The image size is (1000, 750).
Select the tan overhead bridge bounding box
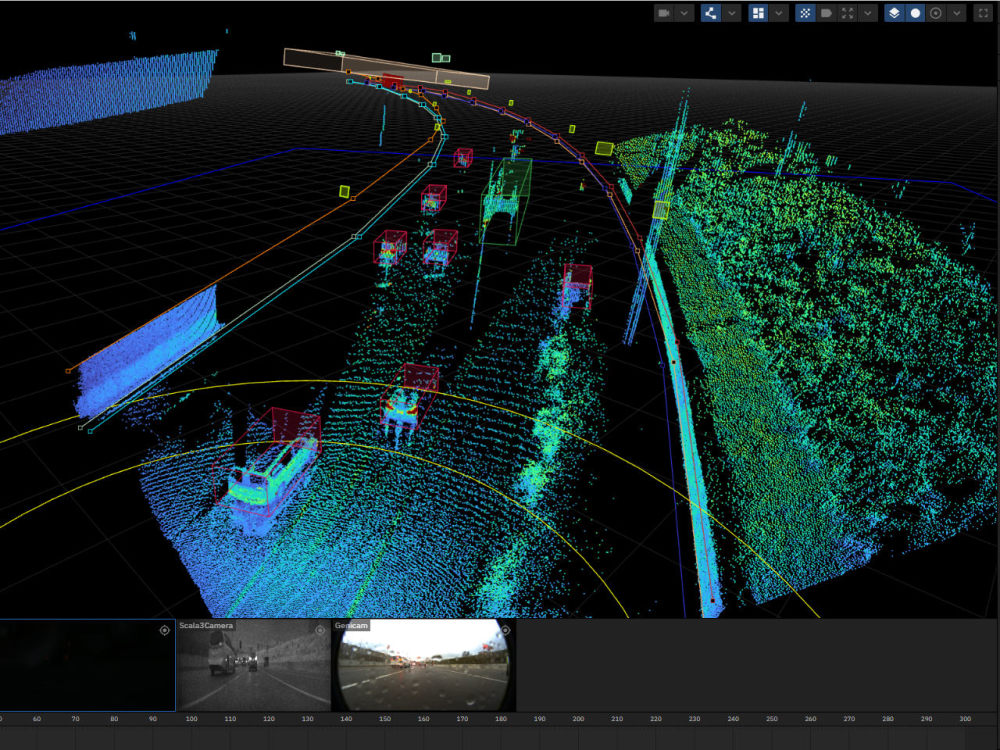coord(386,68)
